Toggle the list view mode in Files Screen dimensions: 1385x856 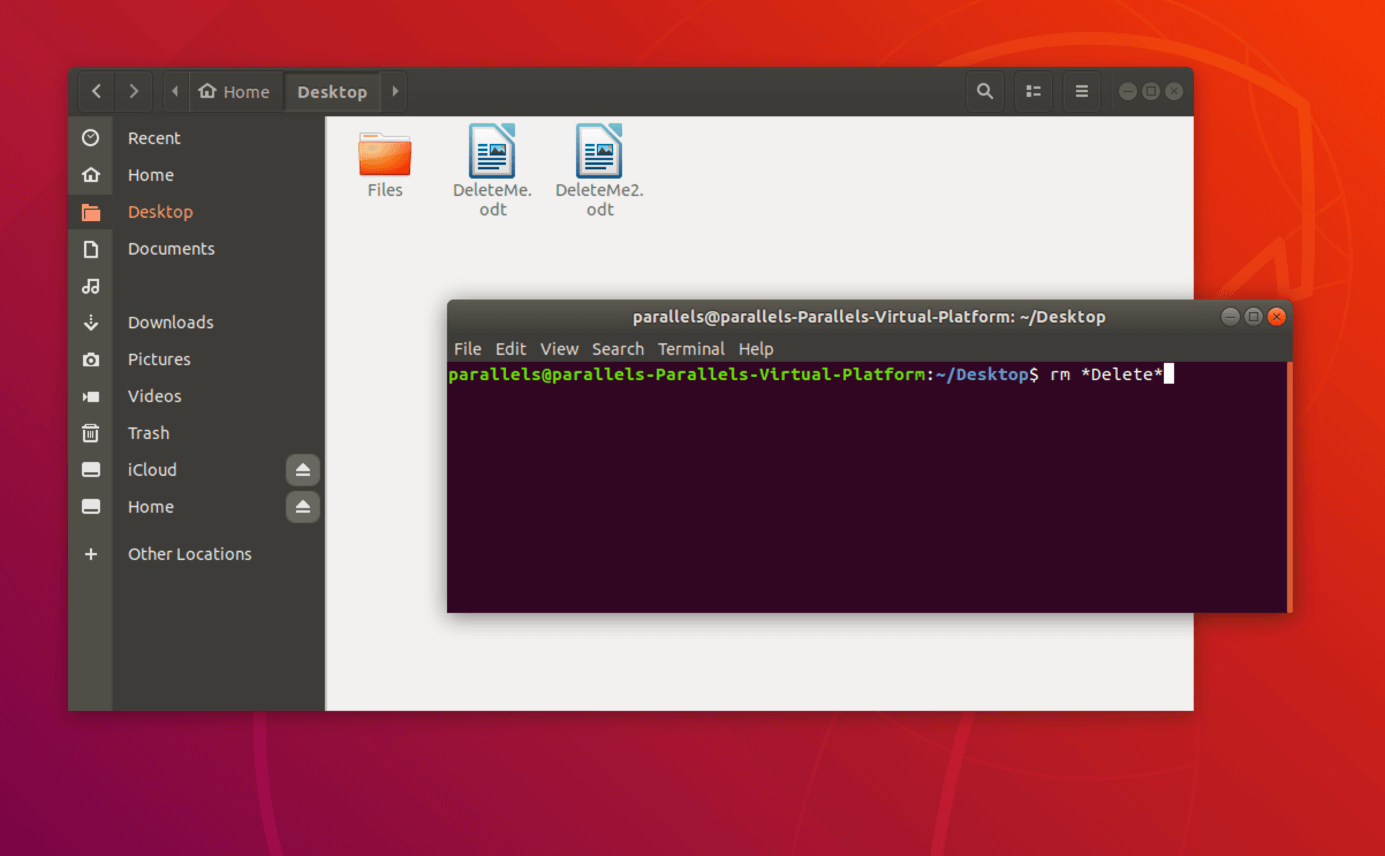1033,91
